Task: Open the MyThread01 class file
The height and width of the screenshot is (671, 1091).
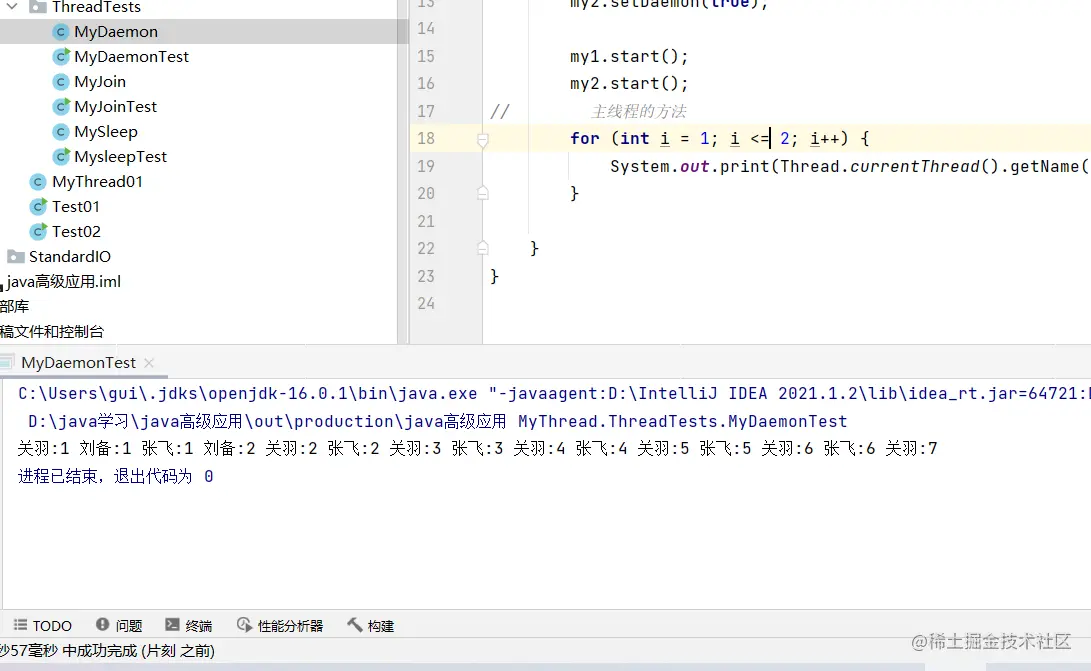Action: coord(97,182)
